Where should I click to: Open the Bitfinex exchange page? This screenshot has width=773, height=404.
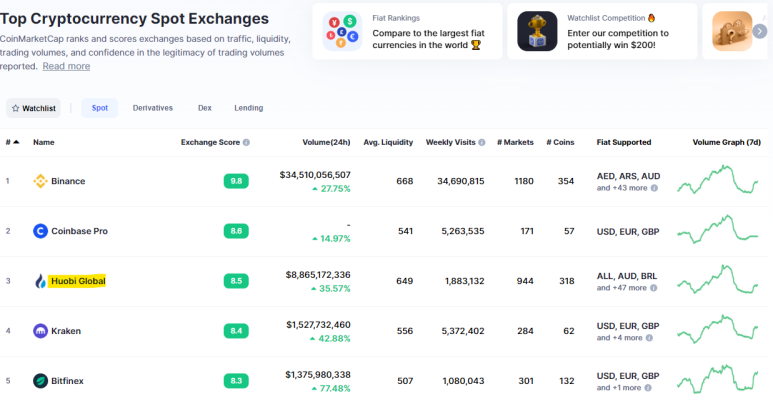67,381
